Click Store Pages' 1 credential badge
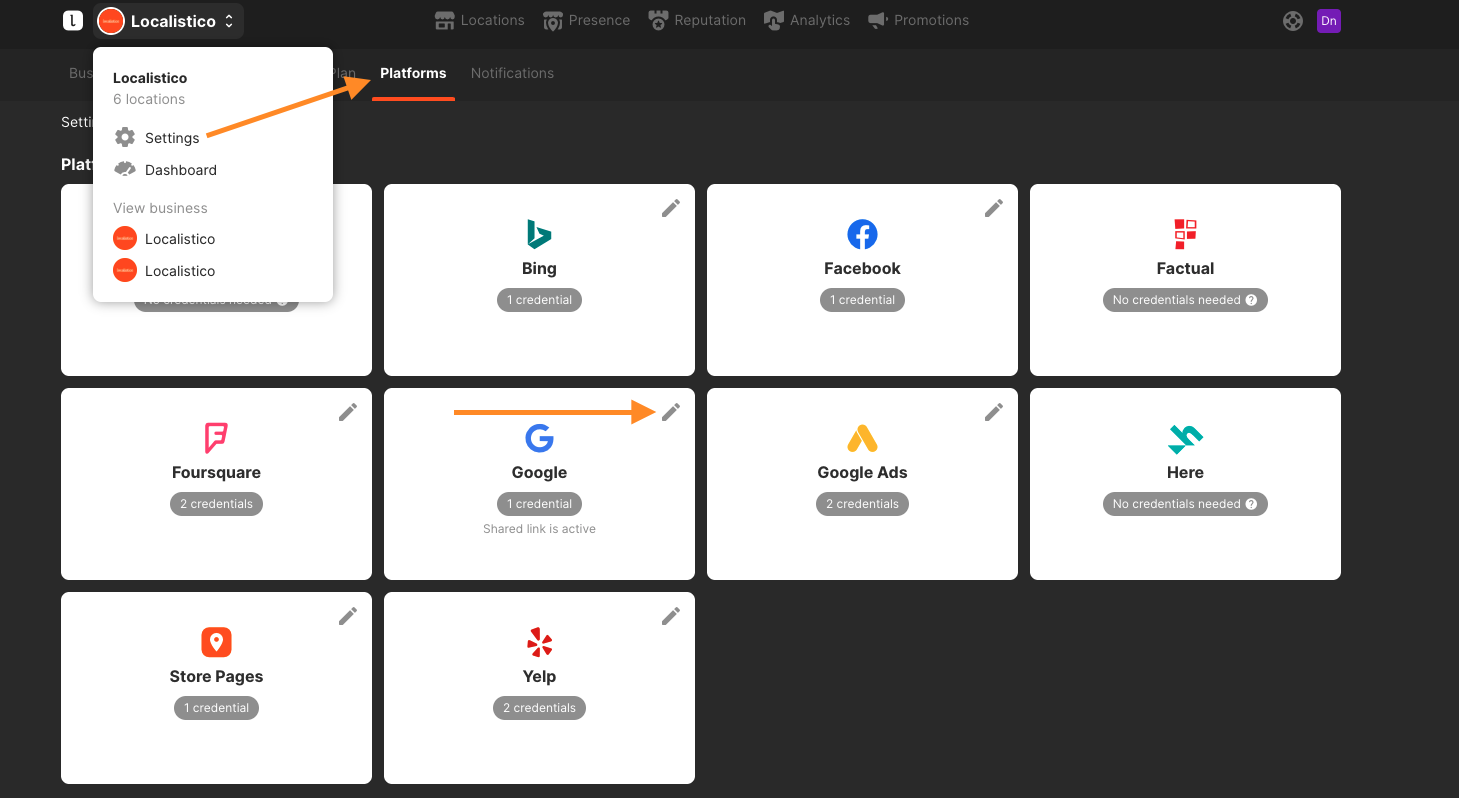Image resolution: width=1459 pixels, height=798 pixels. pos(216,708)
